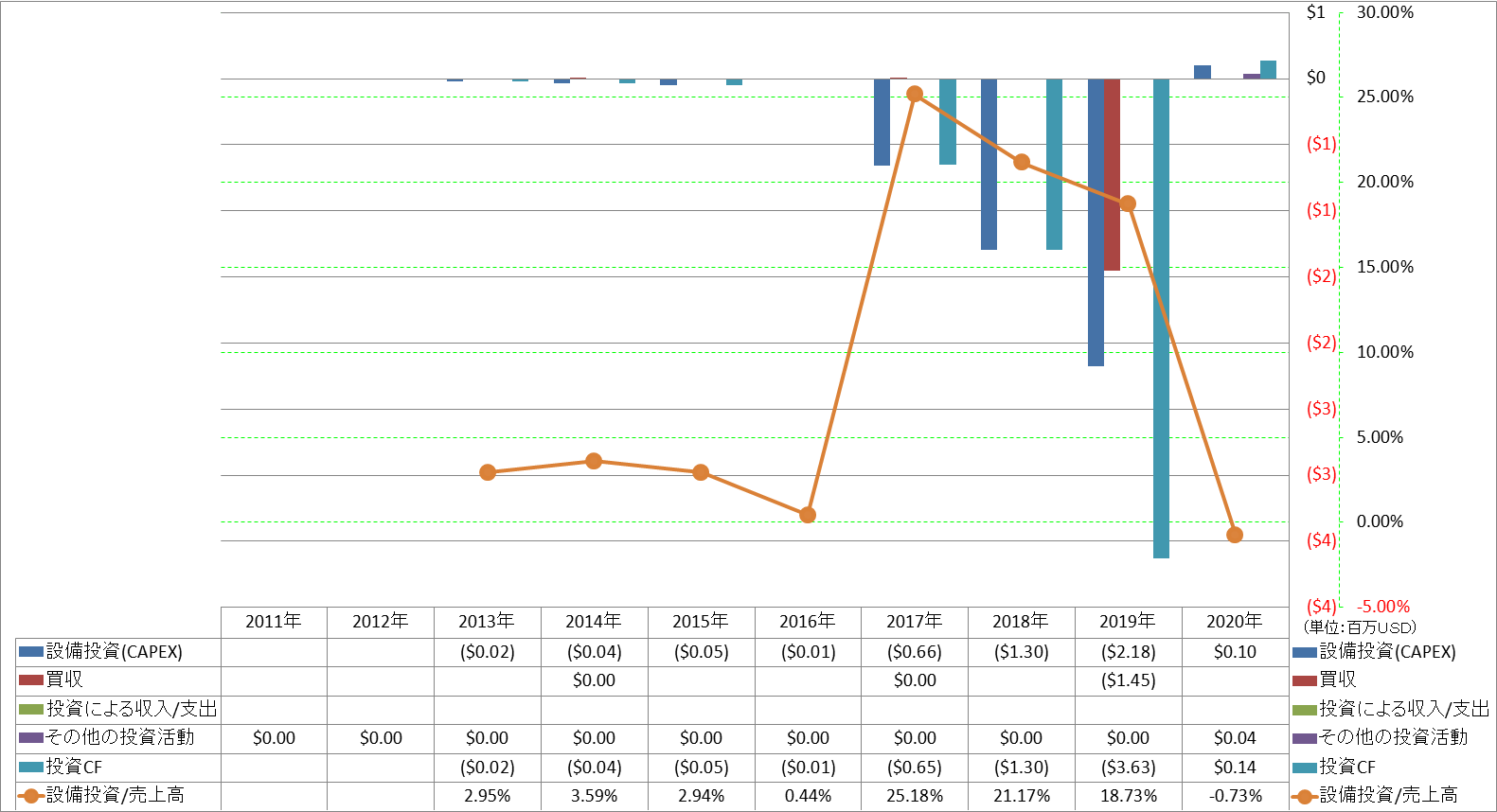Click the blue 2017 CAPEX bar
The image size is (1497, 812).
(882, 122)
